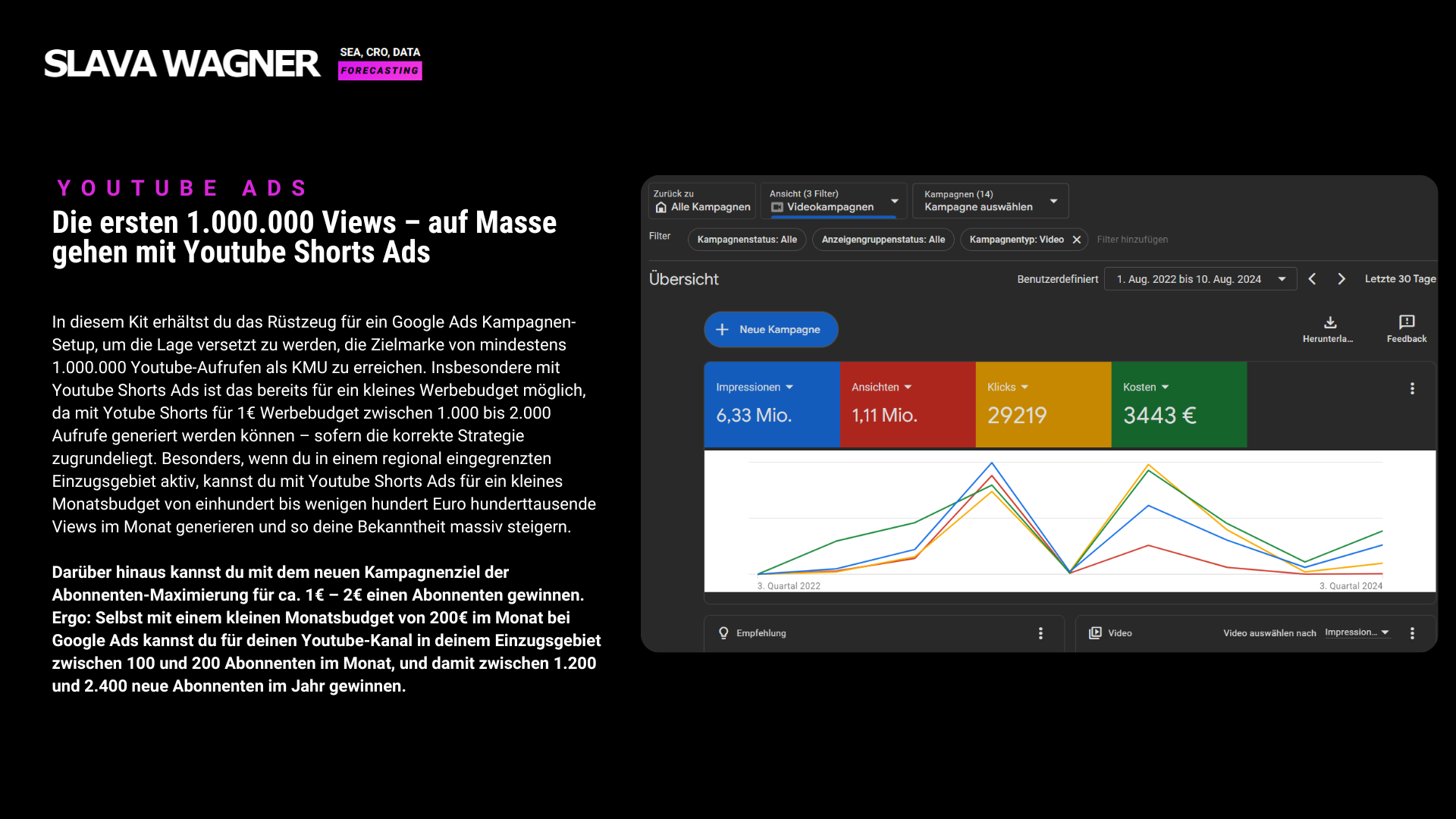
Task: Click Kampagnenstatus: Alle filter chip
Action: (x=746, y=240)
